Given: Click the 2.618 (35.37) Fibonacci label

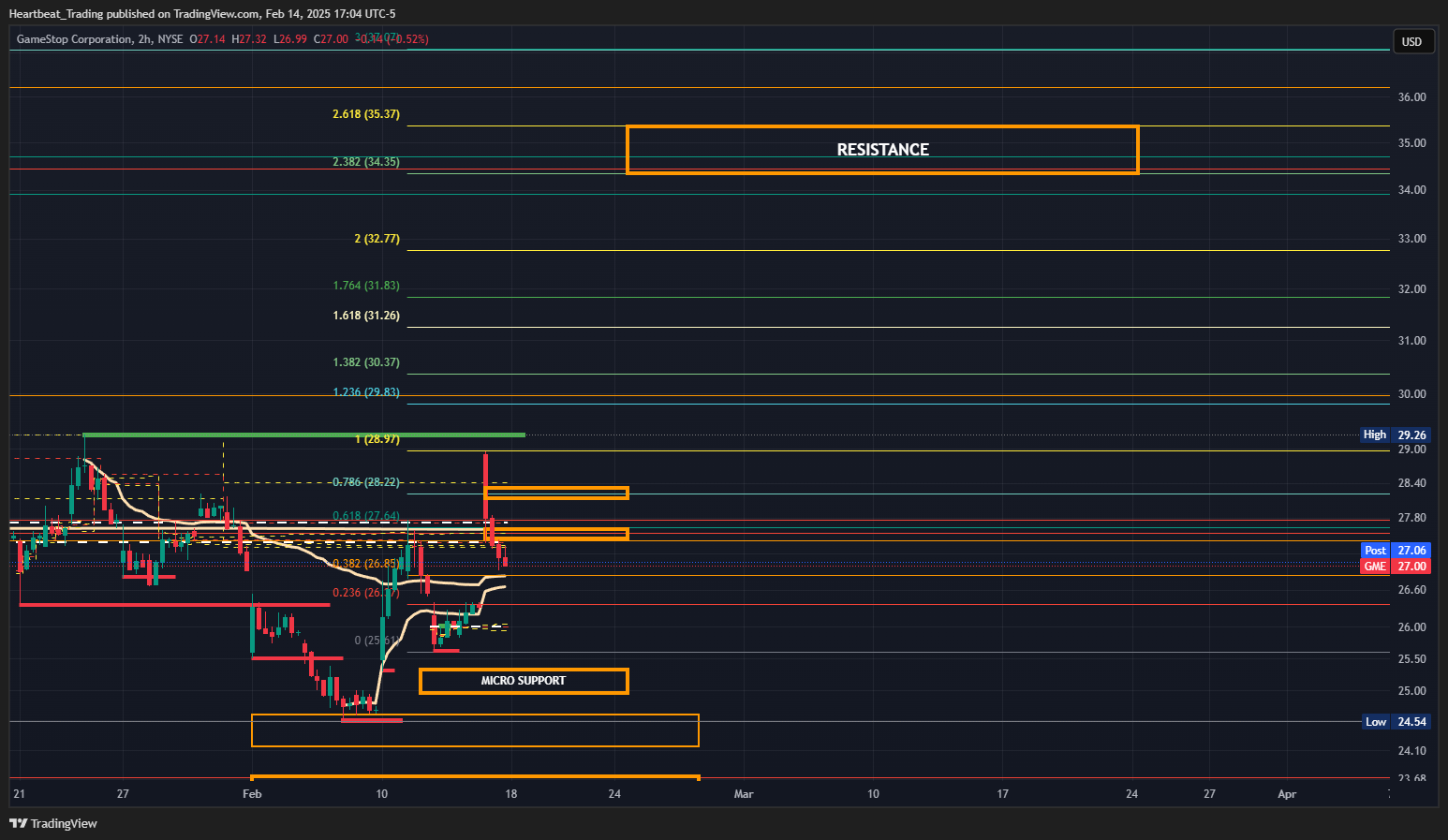Looking at the screenshot, I should pos(366,114).
